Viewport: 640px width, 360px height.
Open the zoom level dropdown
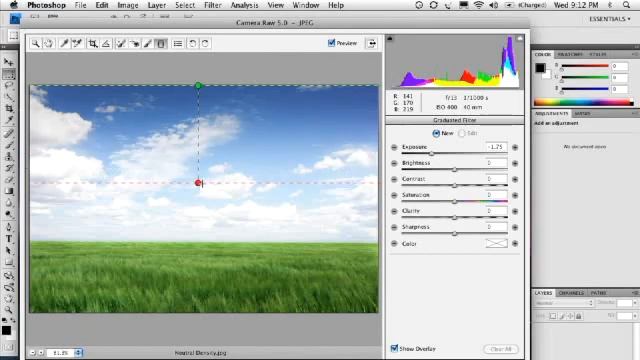tap(78, 352)
